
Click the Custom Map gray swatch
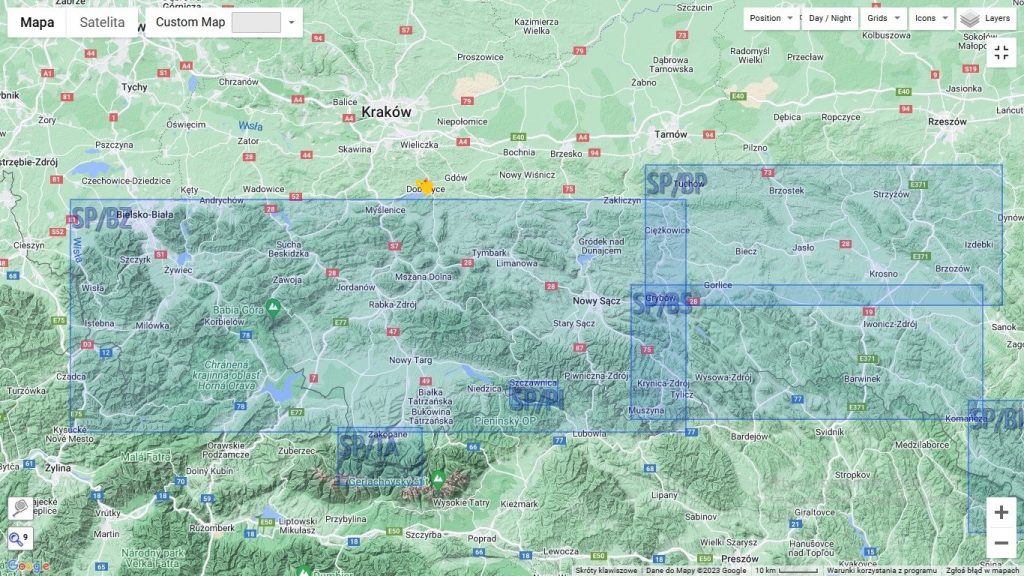256,22
